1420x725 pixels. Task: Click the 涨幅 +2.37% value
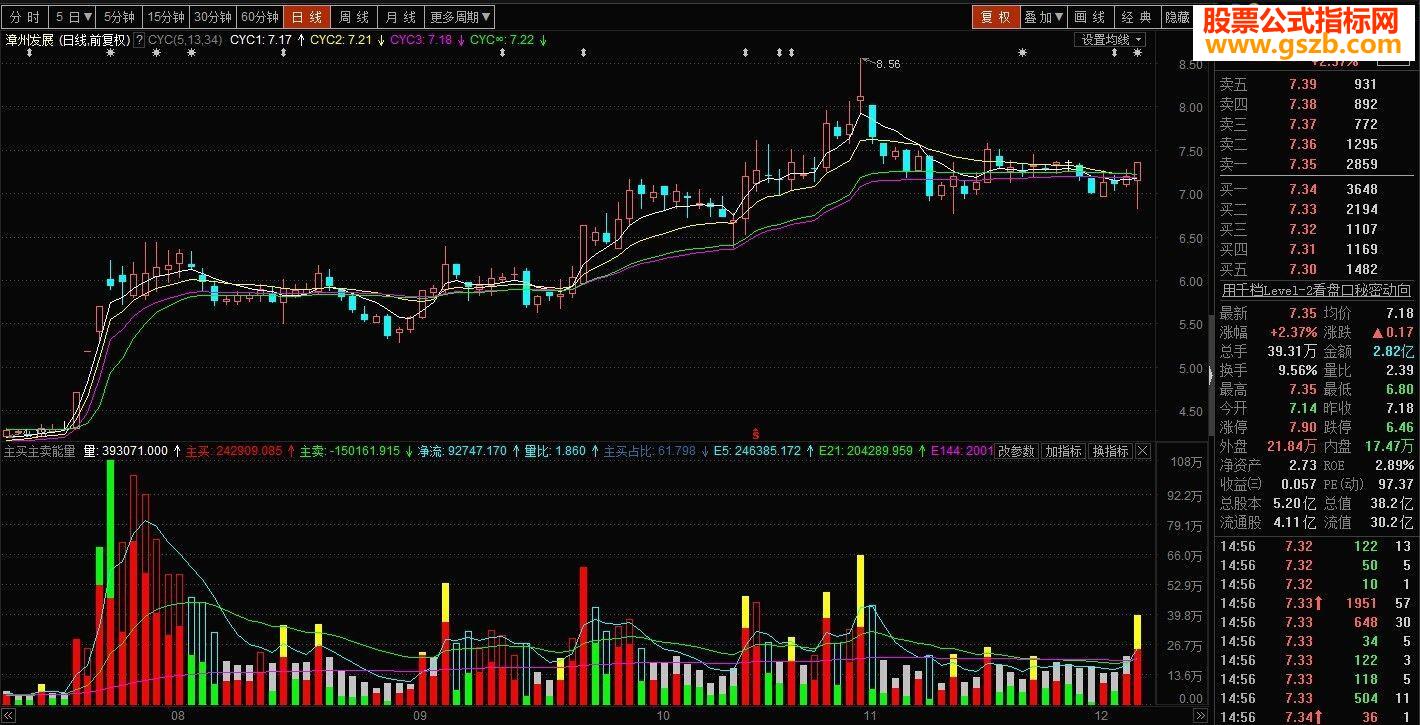pyautogui.click(x=1292, y=332)
